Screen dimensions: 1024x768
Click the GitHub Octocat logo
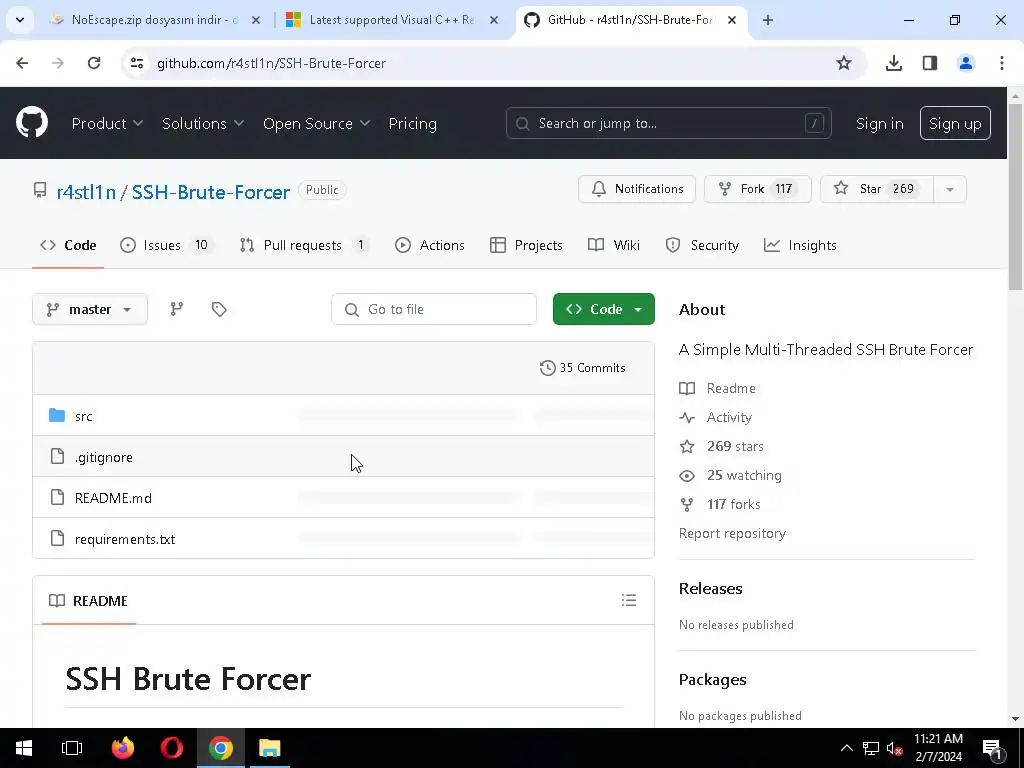point(31,123)
